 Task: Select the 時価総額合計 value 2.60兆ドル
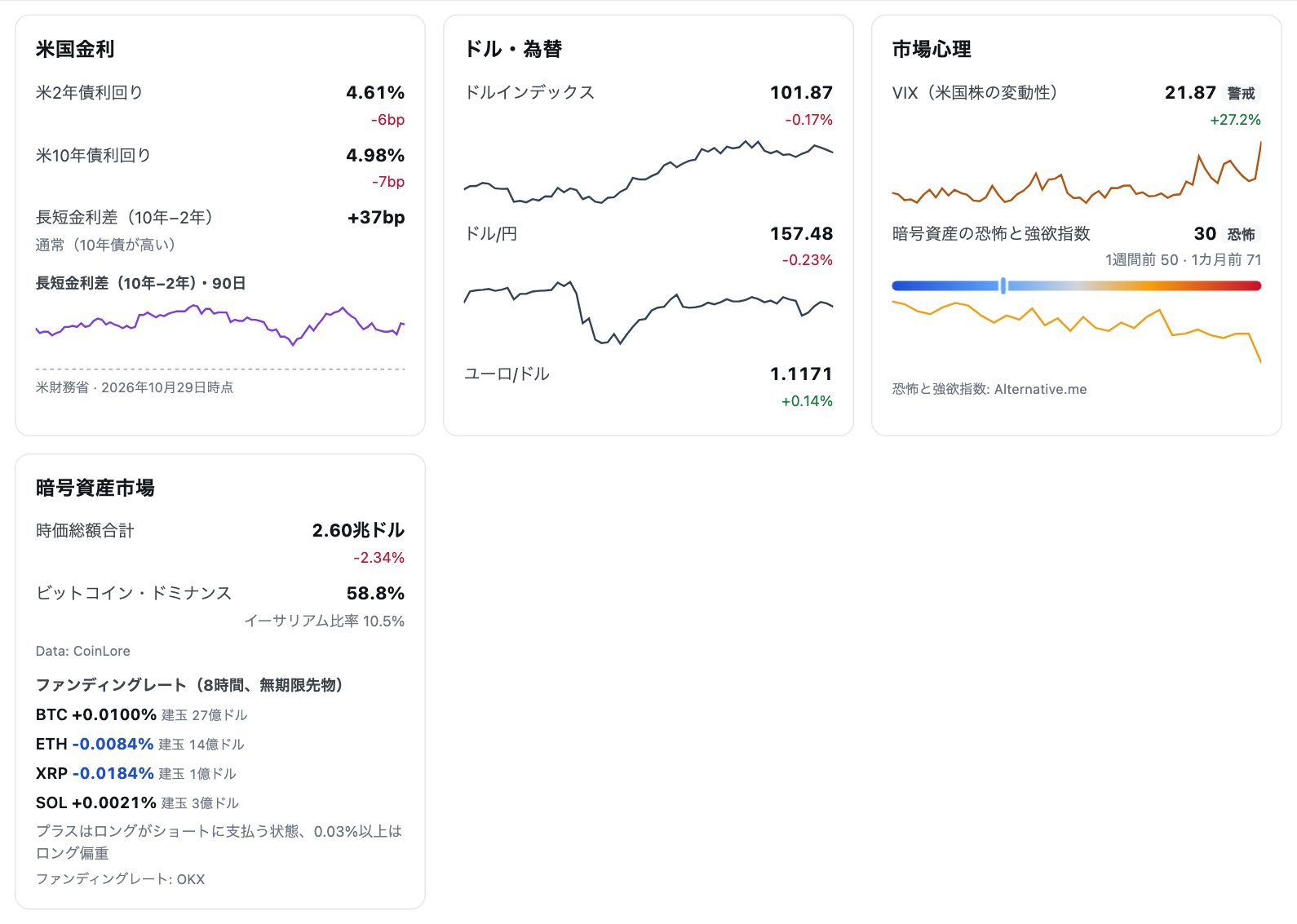click(x=358, y=530)
